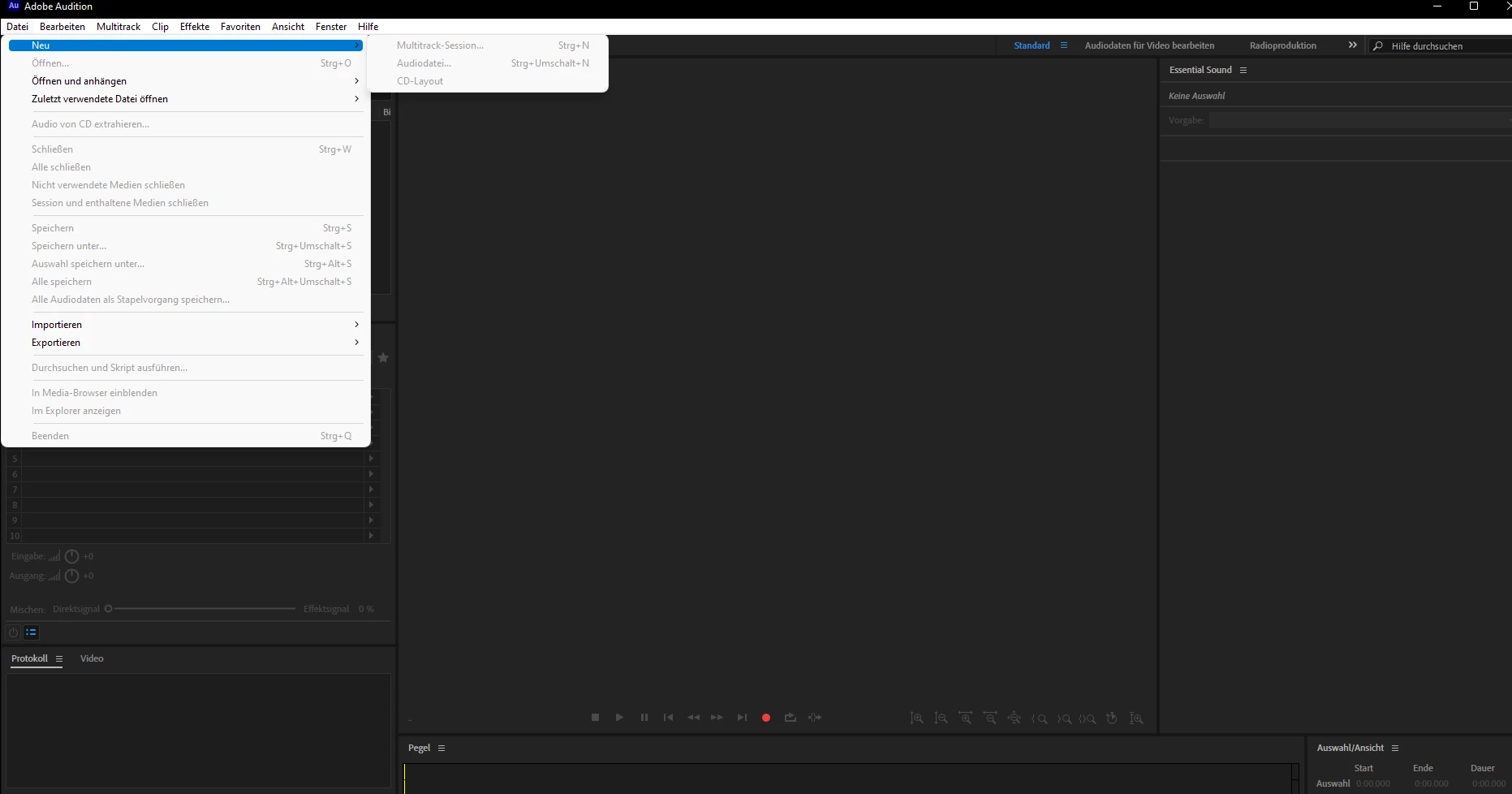Adjust the Ausgang gain knob
This screenshot has width=1512, height=794.
(71, 576)
